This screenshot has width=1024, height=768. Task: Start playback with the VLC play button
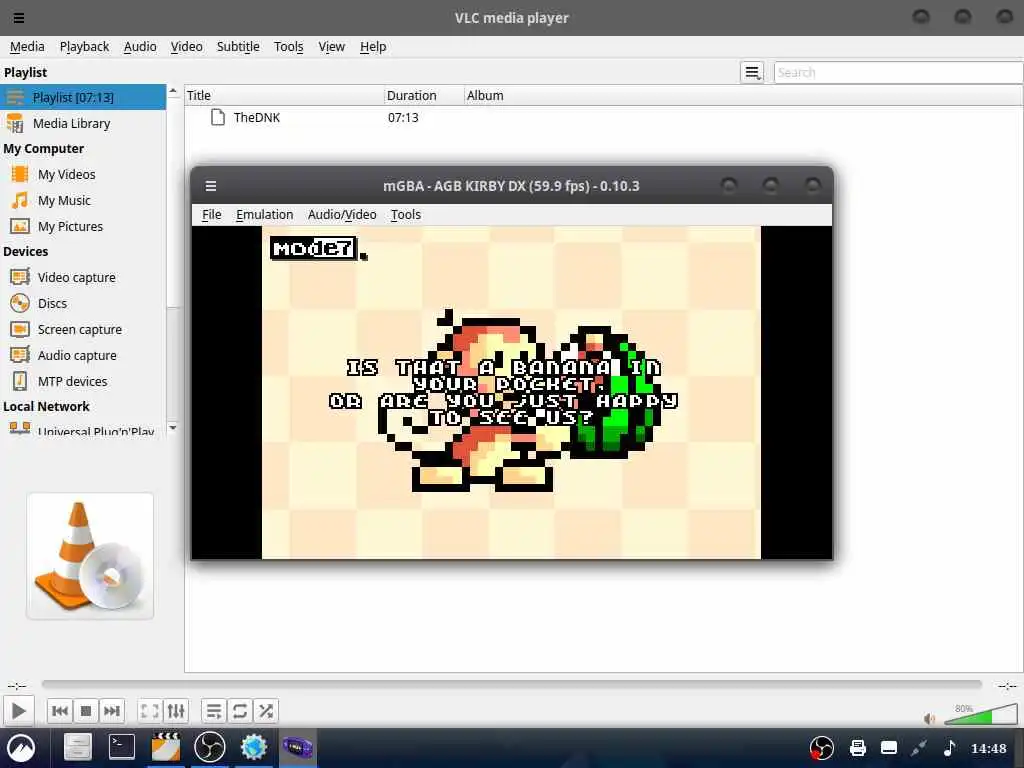click(x=18, y=711)
